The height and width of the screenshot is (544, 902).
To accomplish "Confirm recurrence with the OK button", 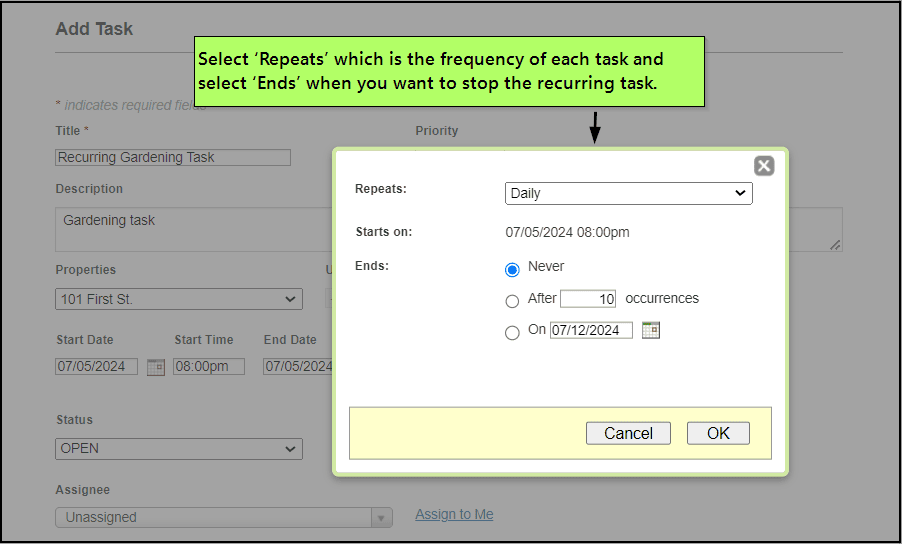I will coord(718,433).
